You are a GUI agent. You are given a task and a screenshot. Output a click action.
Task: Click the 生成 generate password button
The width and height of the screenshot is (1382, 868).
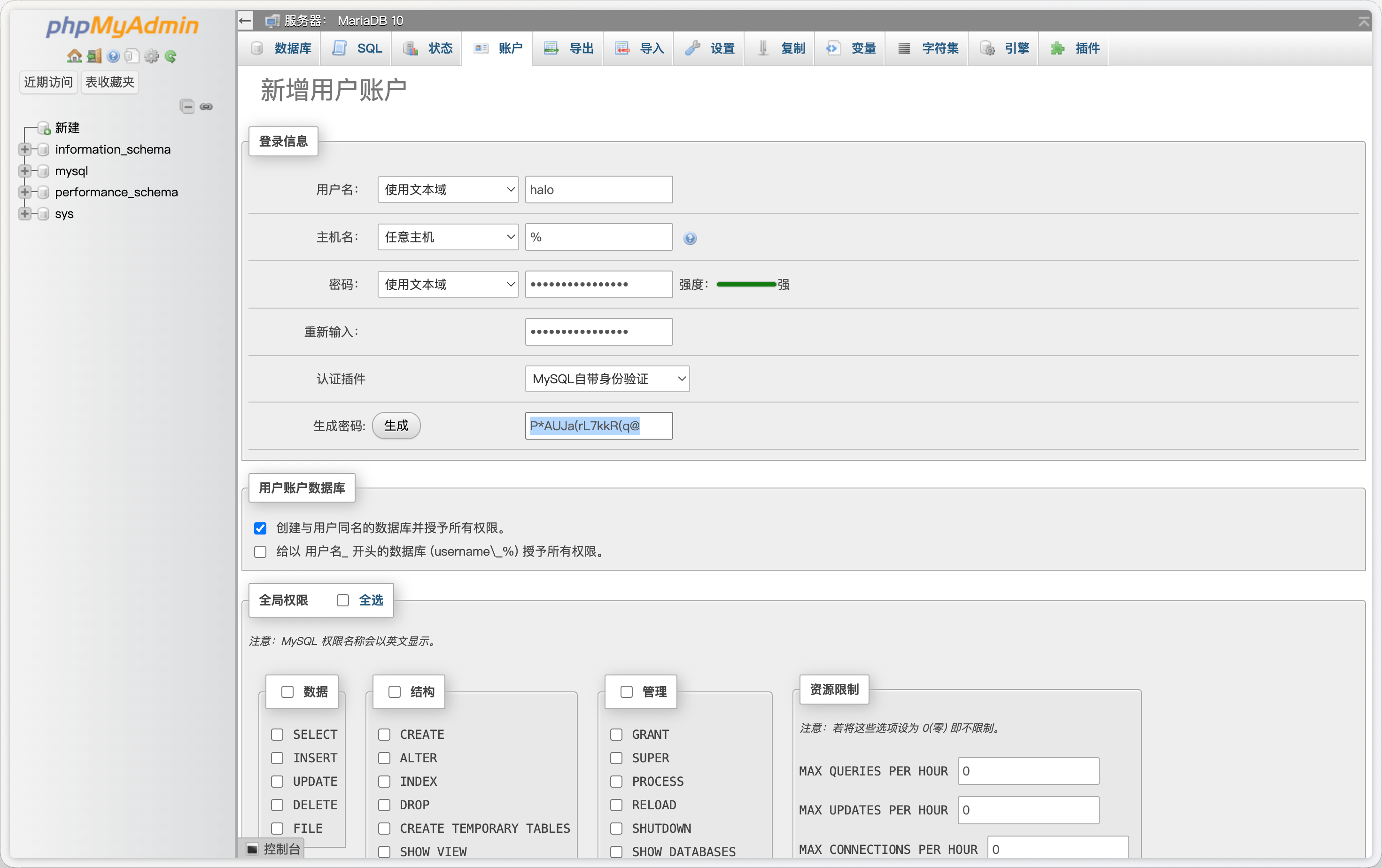396,426
